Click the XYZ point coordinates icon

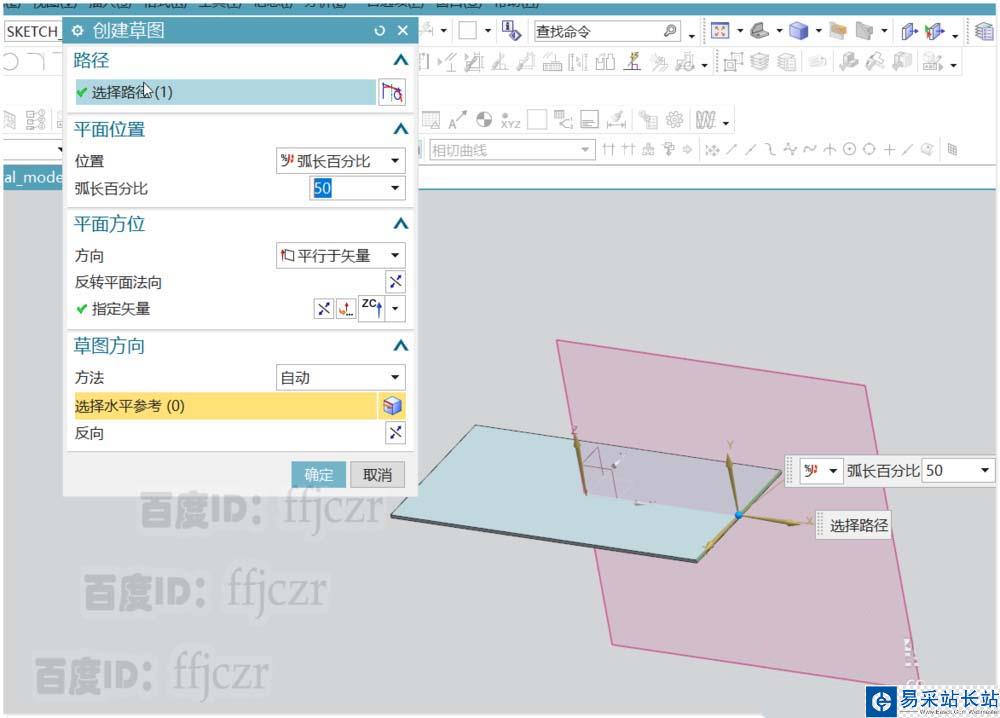tap(510, 121)
